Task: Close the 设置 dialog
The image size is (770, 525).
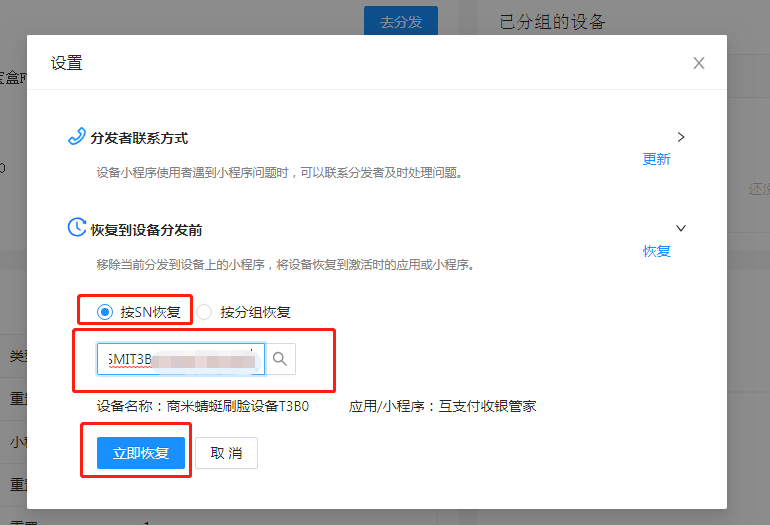Action: point(698,63)
